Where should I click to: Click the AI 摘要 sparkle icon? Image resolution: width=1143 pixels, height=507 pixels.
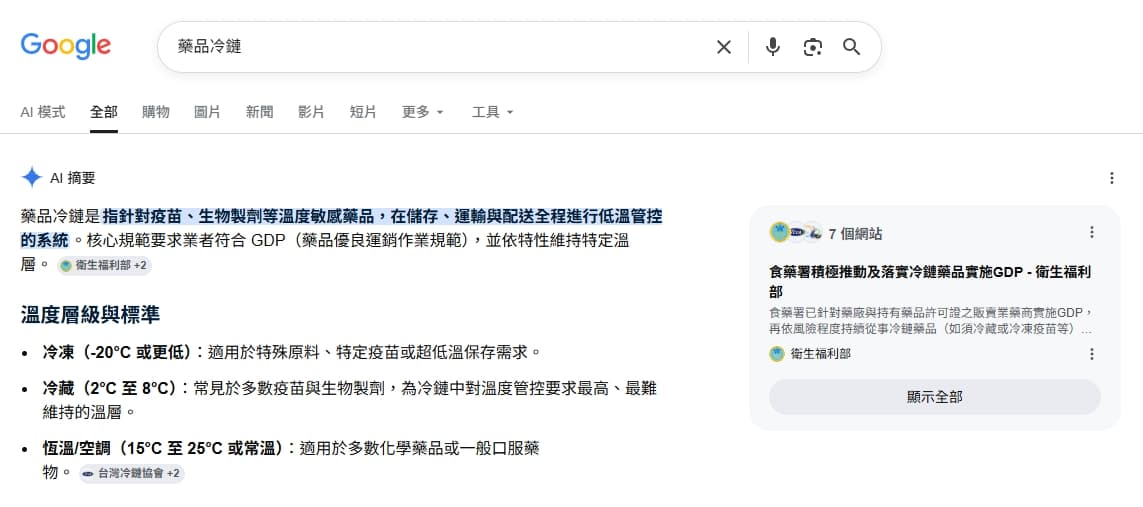31,178
